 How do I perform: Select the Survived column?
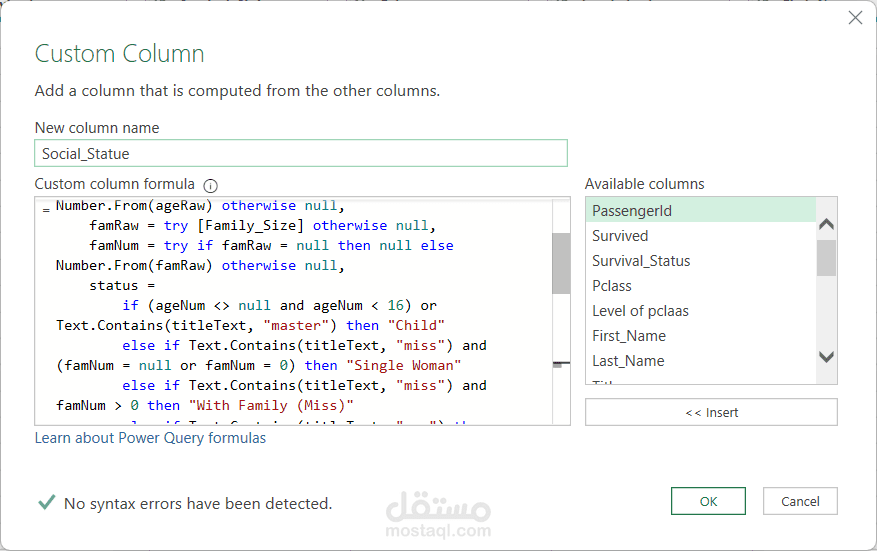click(x=620, y=236)
